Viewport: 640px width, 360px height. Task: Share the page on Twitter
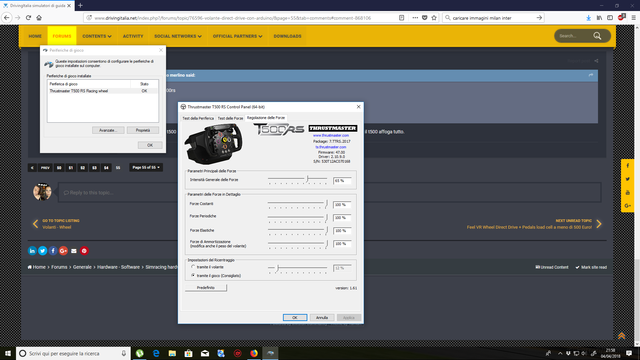42,251
